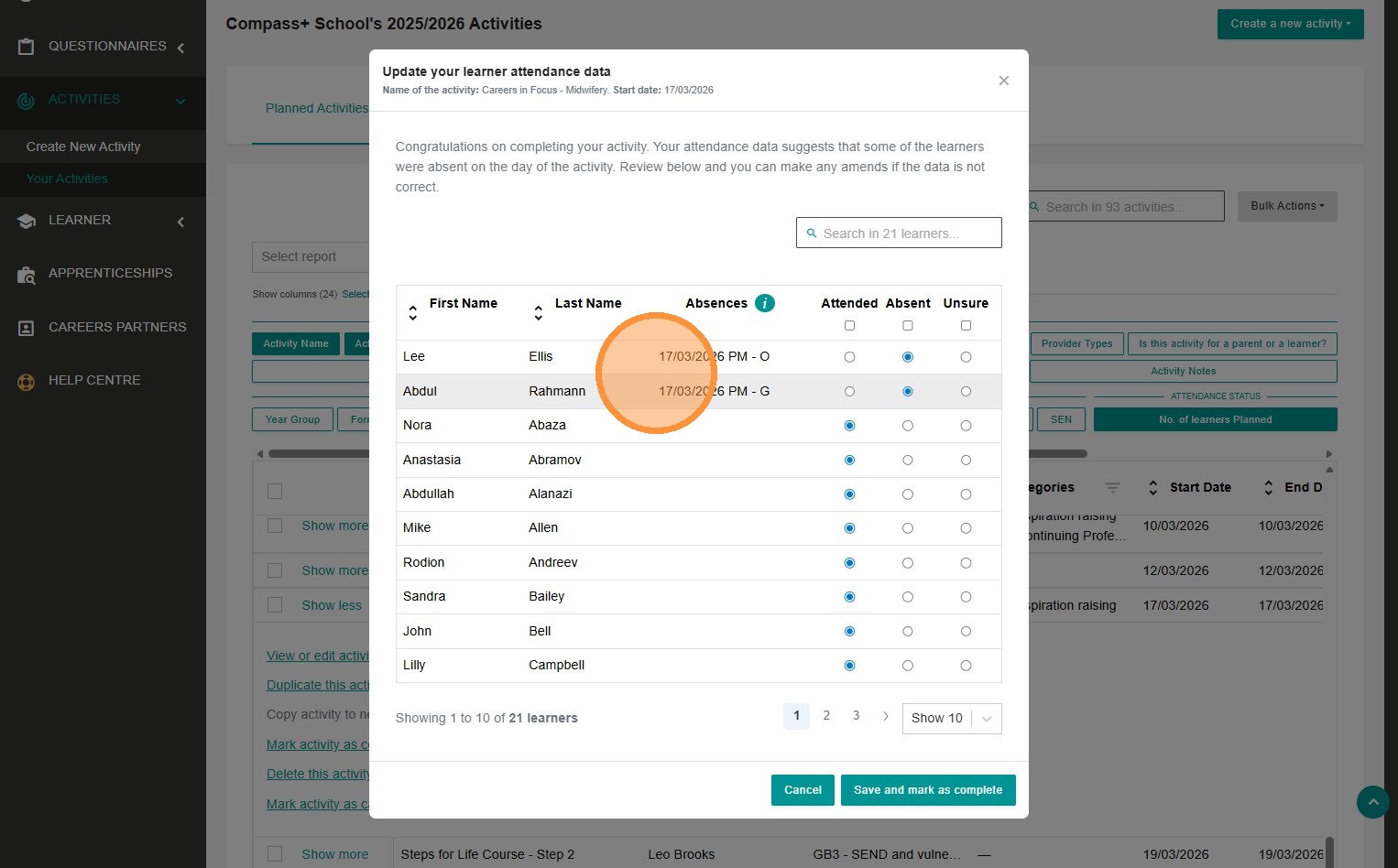Open the Bulk Actions dropdown
The width and height of the screenshot is (1398, 868).
pyautogui.click(x=1287, y=206)
